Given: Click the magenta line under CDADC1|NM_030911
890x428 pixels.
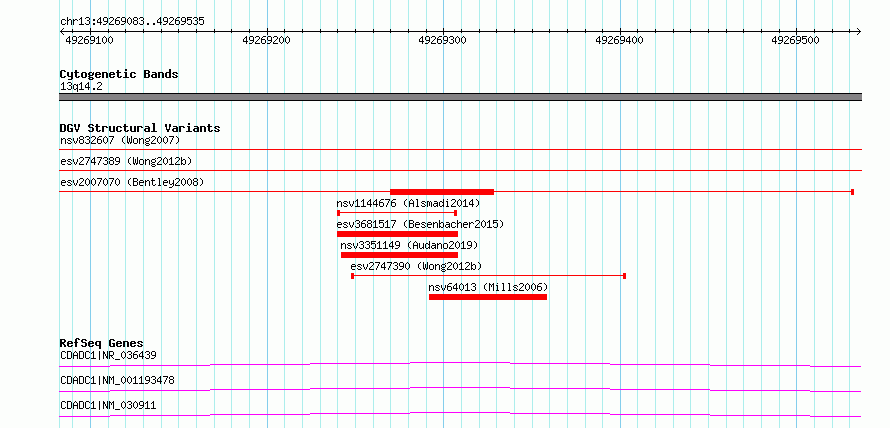Looking at the screenshot, I should click(460, 414).
